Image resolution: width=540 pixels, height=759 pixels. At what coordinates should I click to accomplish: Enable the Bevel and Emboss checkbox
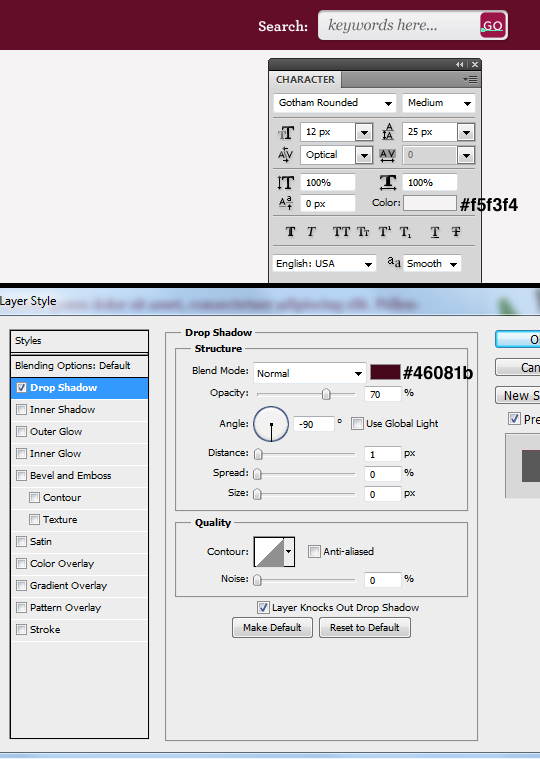pos(21,475)
